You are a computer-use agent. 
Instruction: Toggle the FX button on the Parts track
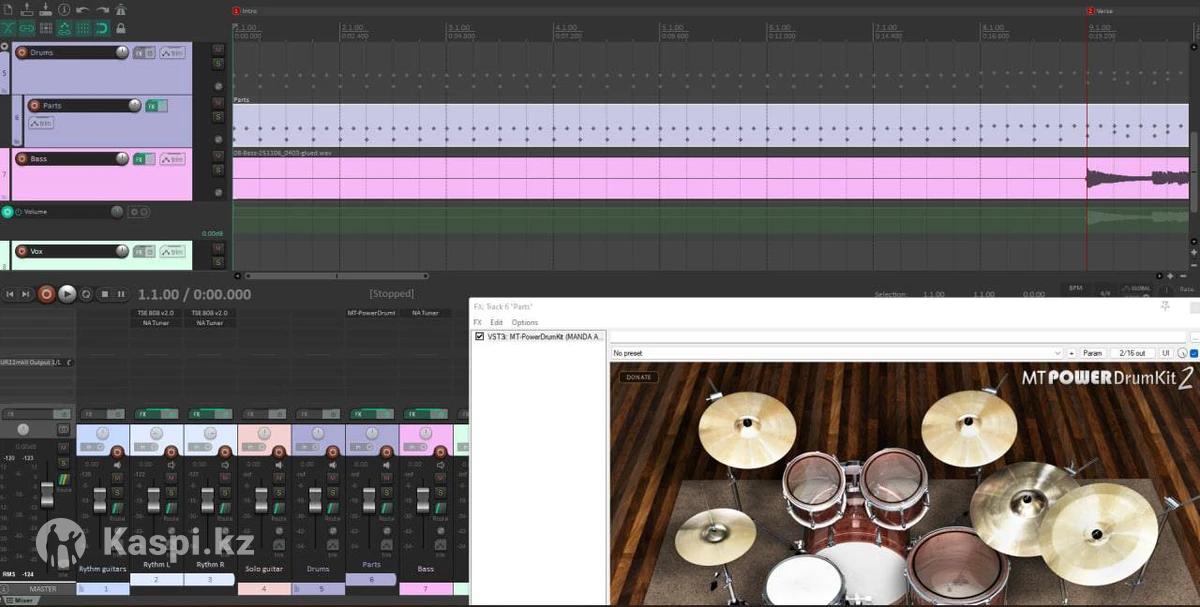coord(153,106)
